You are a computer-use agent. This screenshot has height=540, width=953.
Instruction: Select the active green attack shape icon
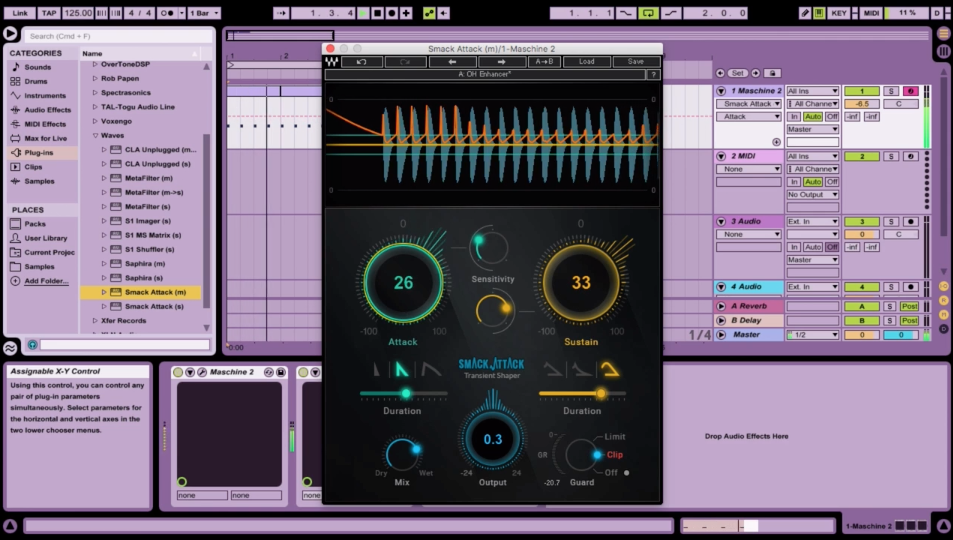point(401,369)
